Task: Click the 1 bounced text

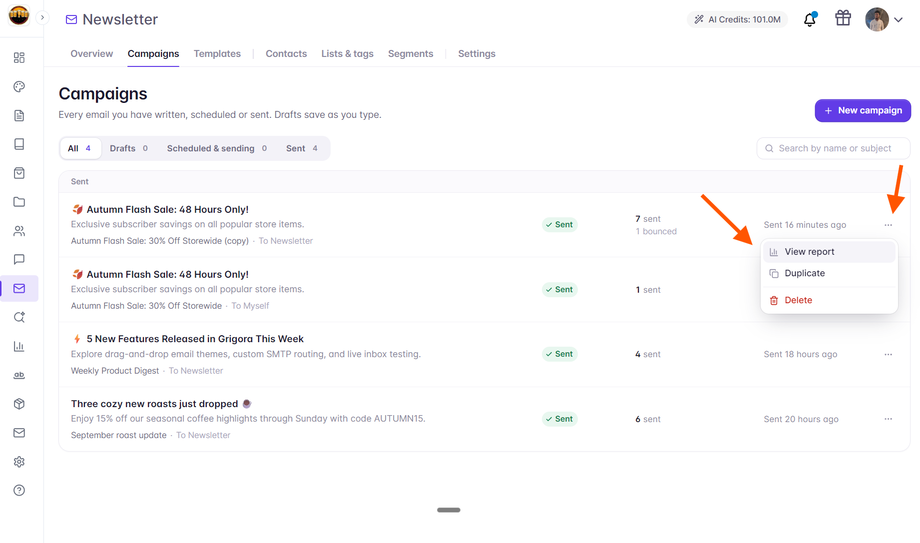Action: [x=656, y=231]
